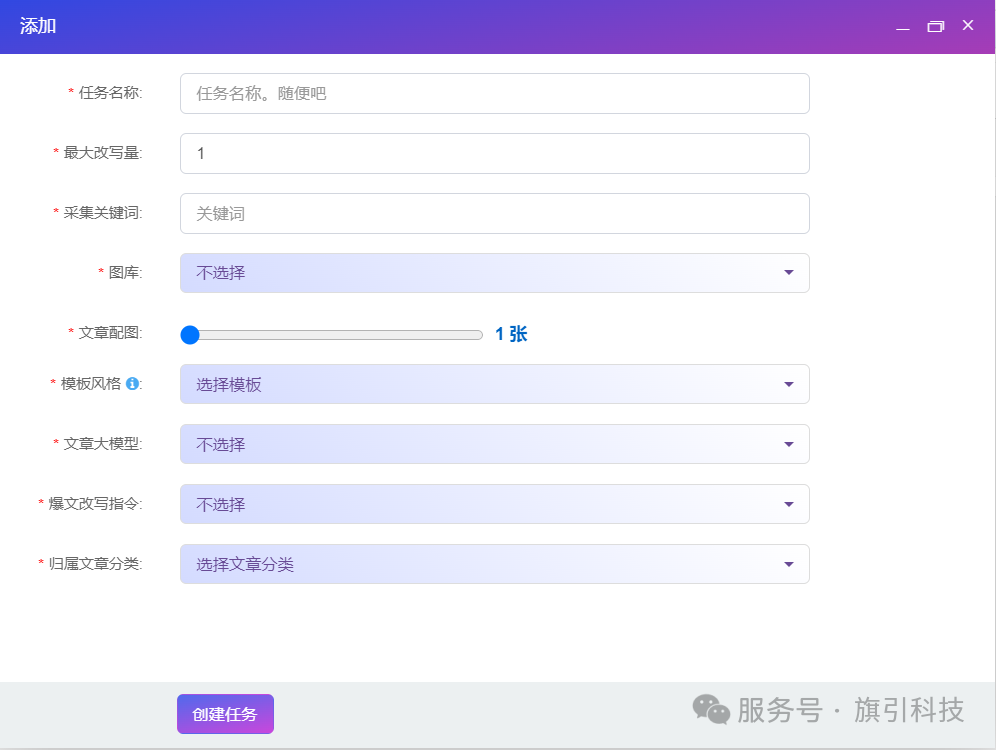Click the 任务名称 input field
Image resolution: width=996 pixels, height=750 pixels.
point(494,93)
